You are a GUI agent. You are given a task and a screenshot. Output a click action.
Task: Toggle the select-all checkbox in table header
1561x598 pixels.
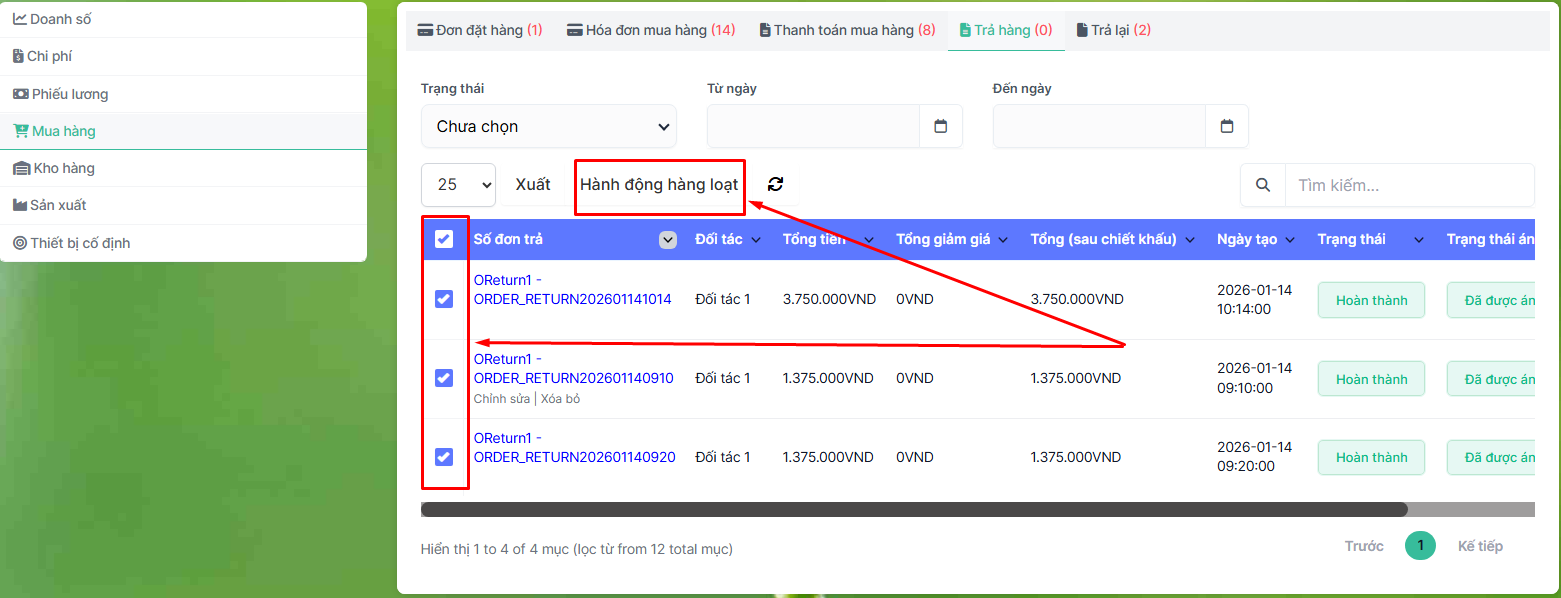tap(444, 239)
